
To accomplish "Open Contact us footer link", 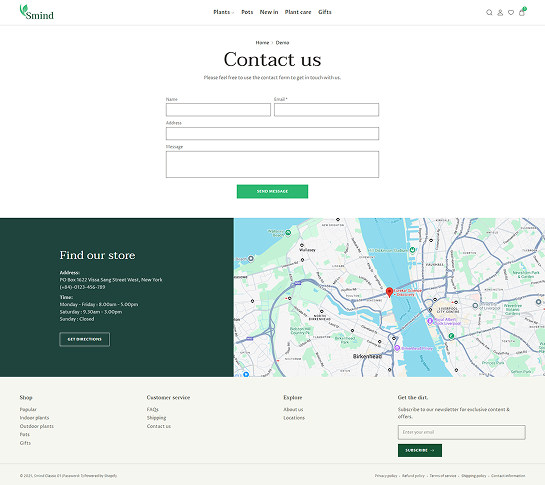I will coord(159,426).
